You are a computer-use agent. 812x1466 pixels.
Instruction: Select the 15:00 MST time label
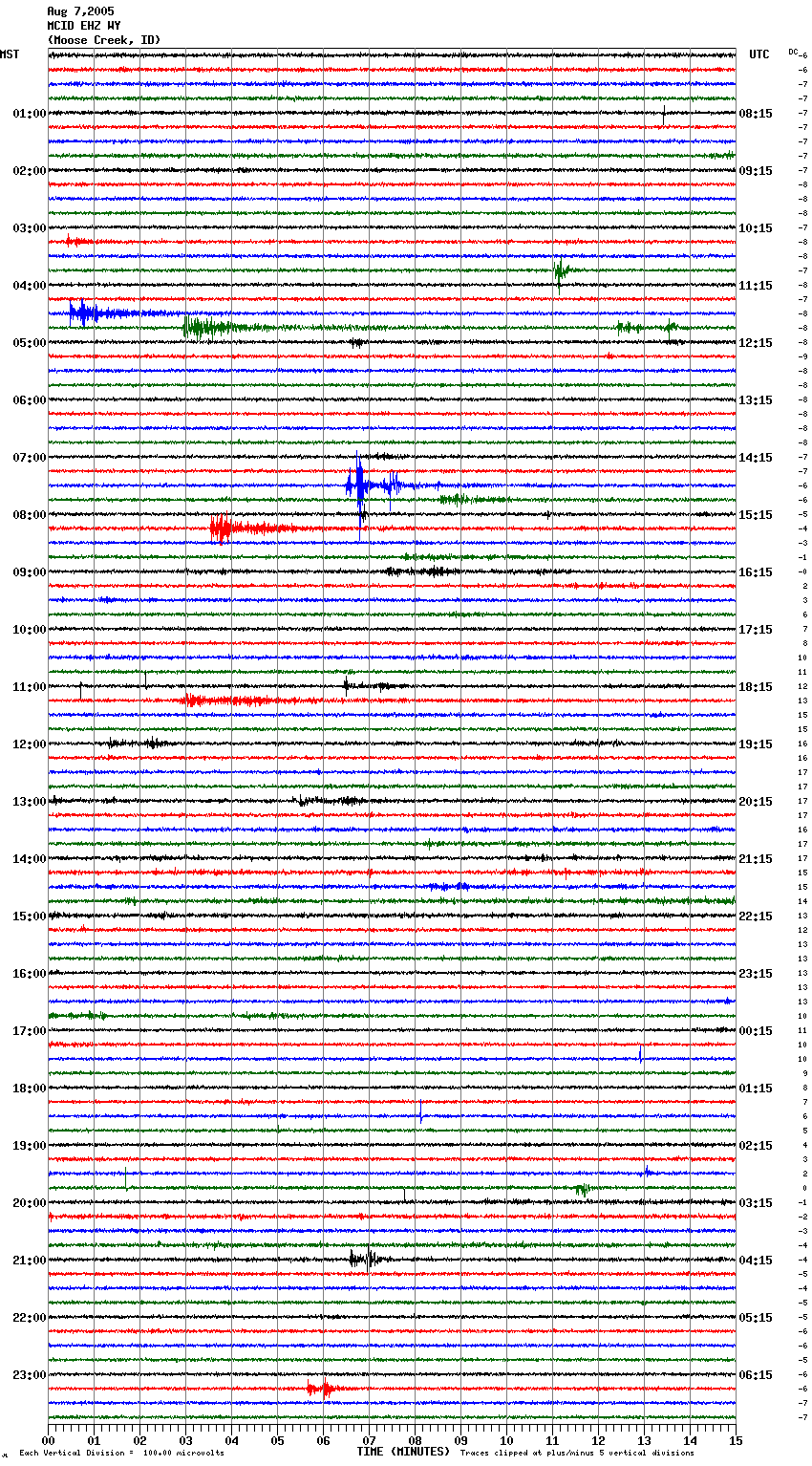[30, 916]
